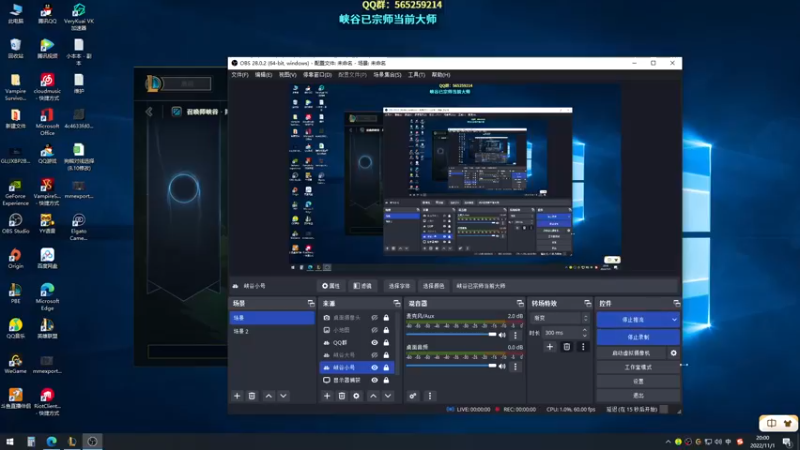
Task: Open the mixer footer three-dot menu
Action: (x=430, y=396)
